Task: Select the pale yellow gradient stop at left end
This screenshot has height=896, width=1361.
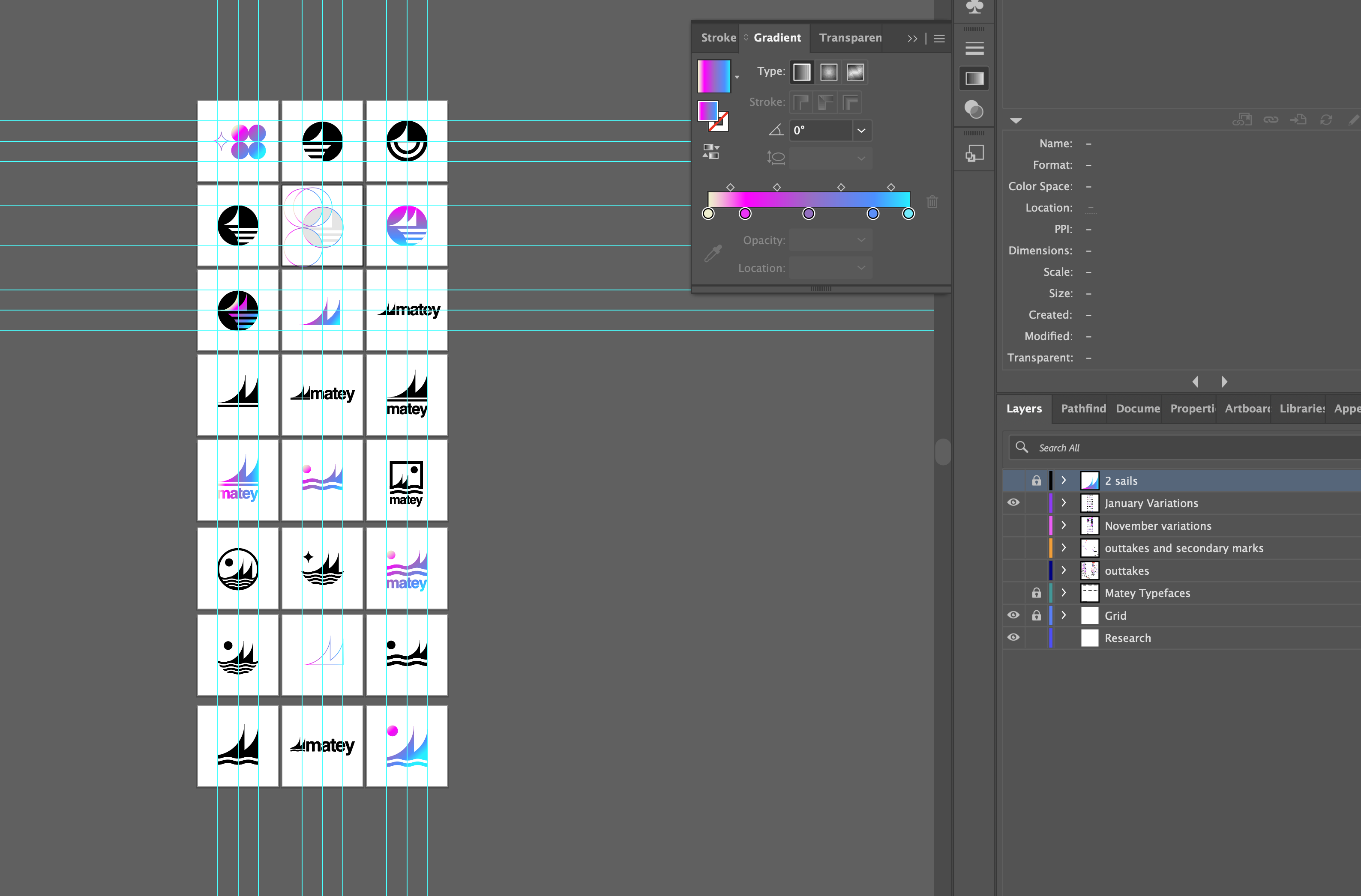Action: pyautogui.click(x=708, y=214)
